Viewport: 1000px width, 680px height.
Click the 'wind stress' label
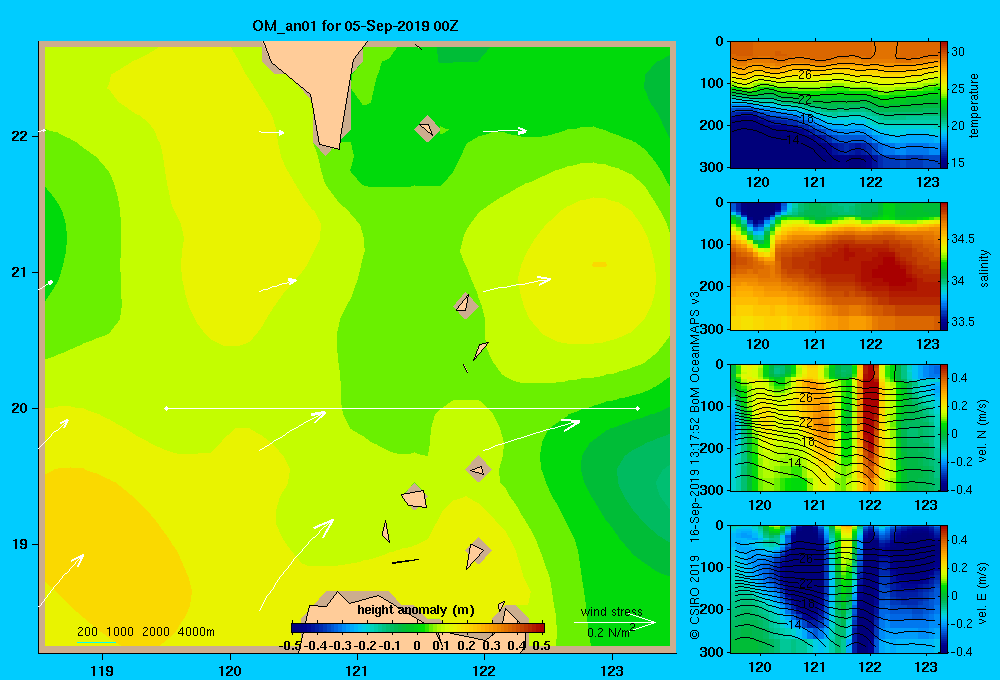(x=612, y=611)
